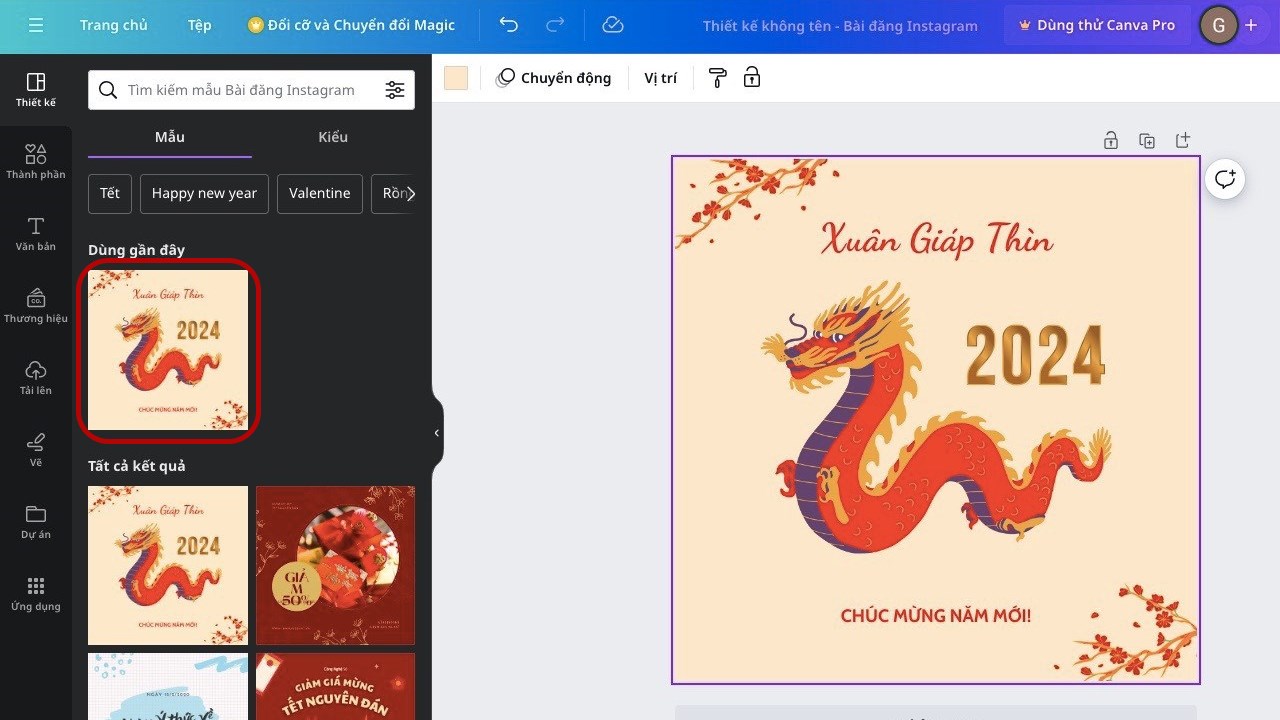This screenshot has height=720, width=1280.
Task: Select the recently used dragon template thumbnail
Action: pos(168,350)
